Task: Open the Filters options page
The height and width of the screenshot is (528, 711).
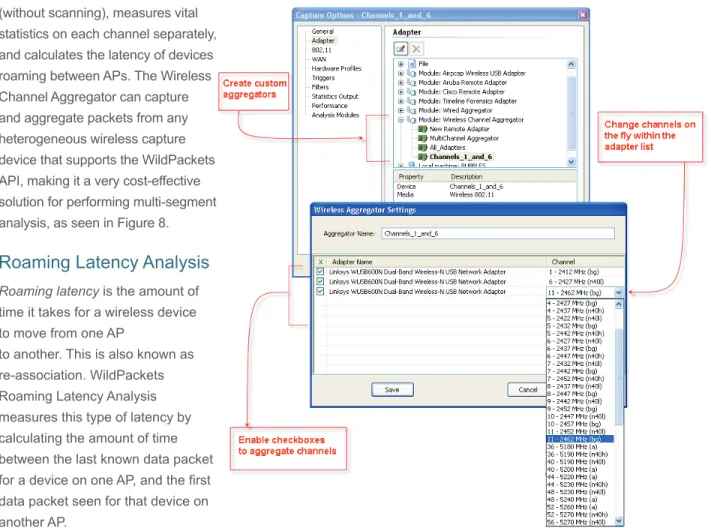Action: point(320,87)
